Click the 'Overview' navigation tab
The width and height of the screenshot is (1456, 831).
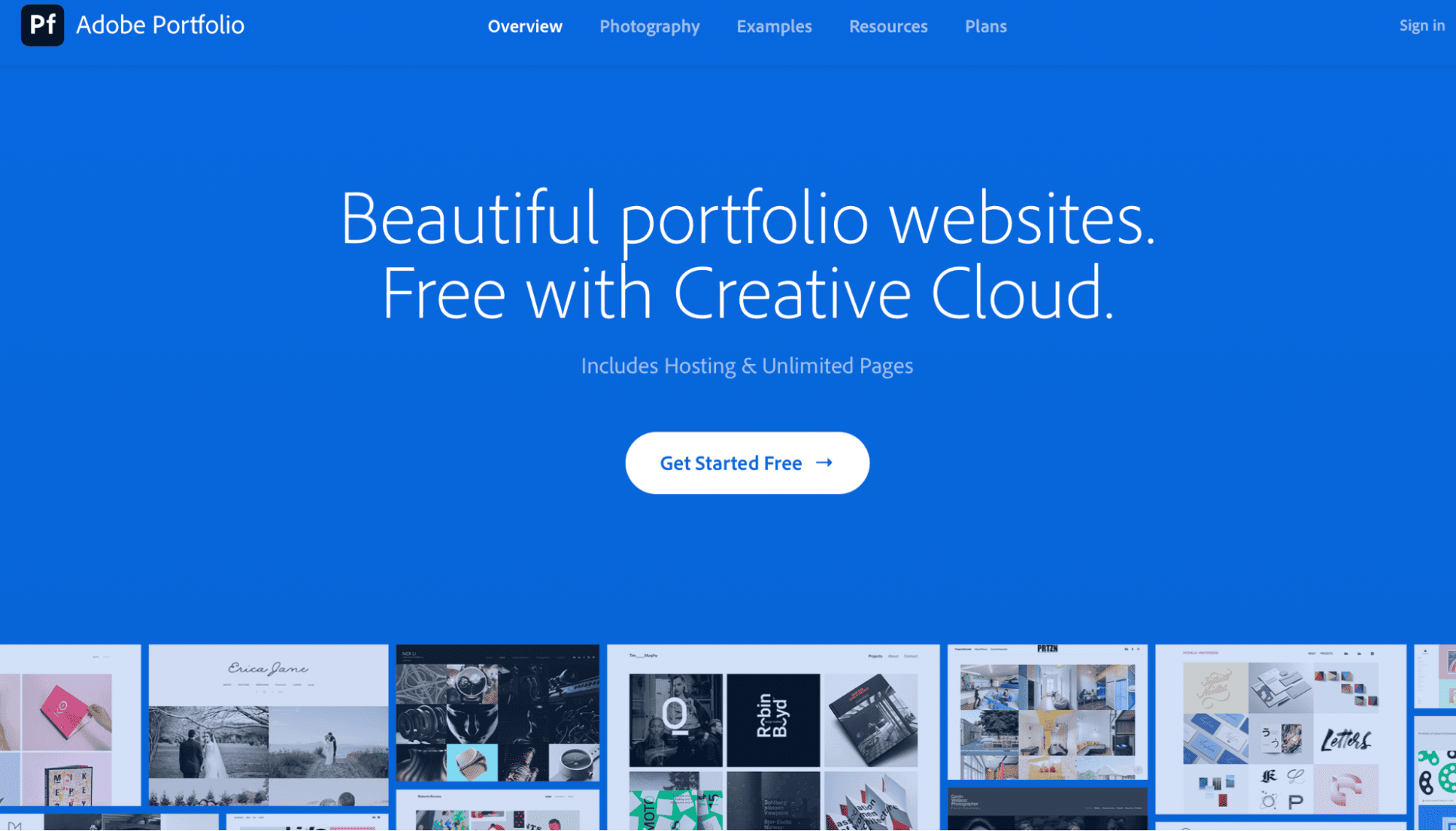coord(525,26)
